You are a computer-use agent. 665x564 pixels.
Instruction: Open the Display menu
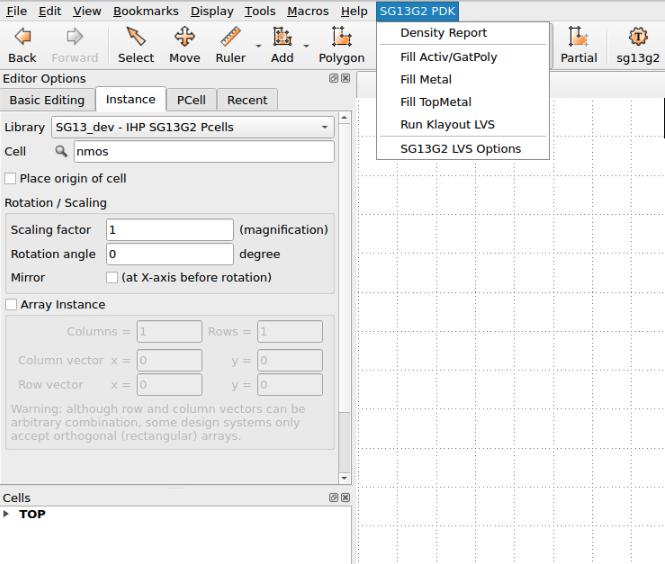(212, 11)
